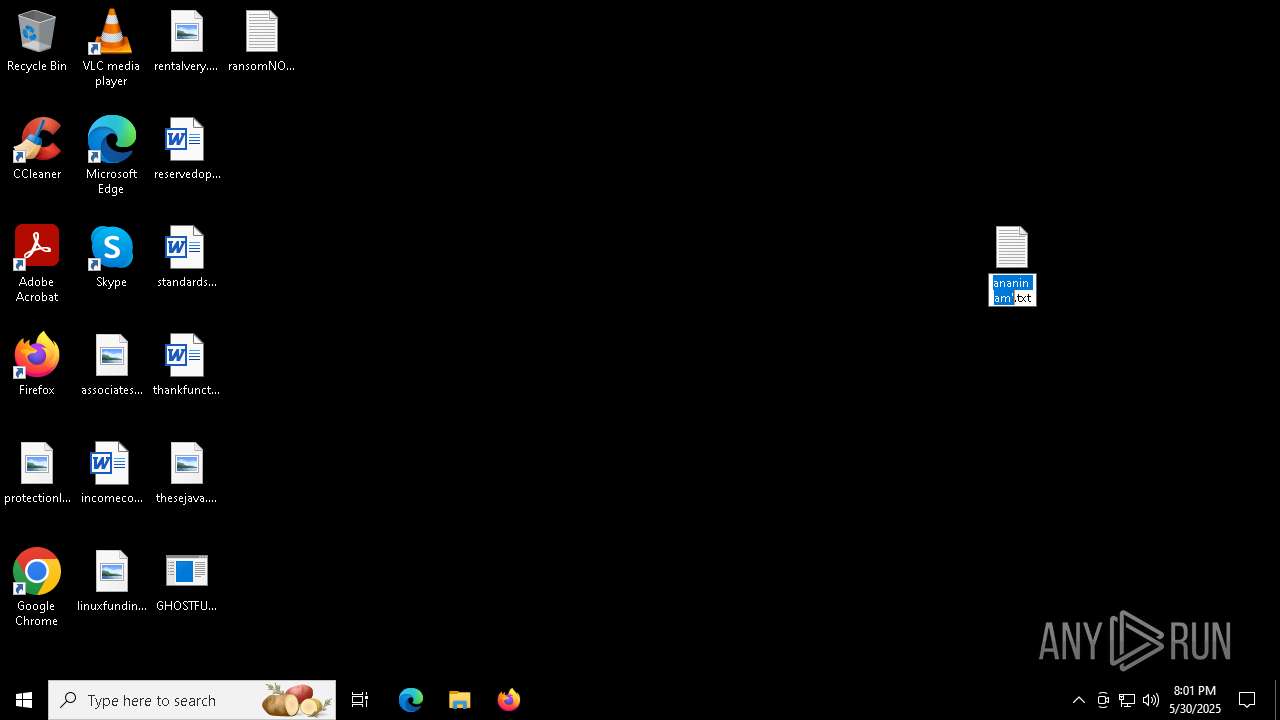Launch Firefox from the taskbar
Viewport: 1280px width, 720px height.
pos(509,700)
